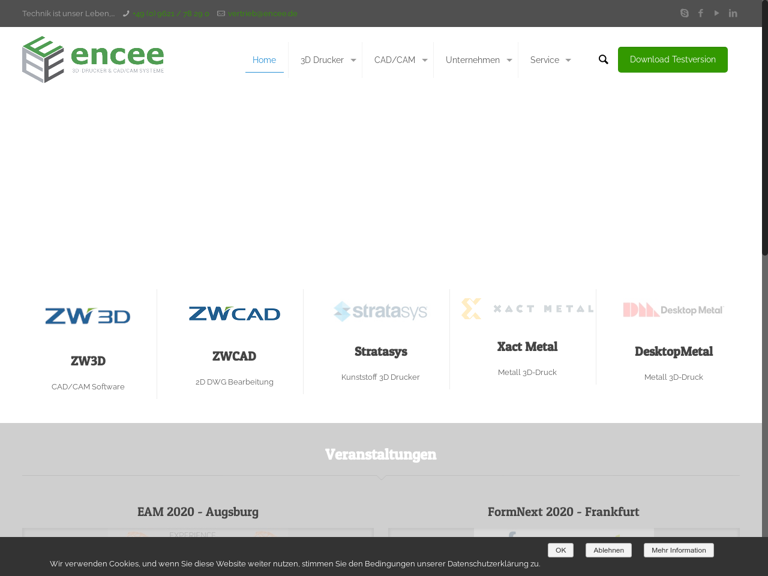The image size is (768, 576).
Task: Open the Unternehmen menu
Action: pos(472,60)
